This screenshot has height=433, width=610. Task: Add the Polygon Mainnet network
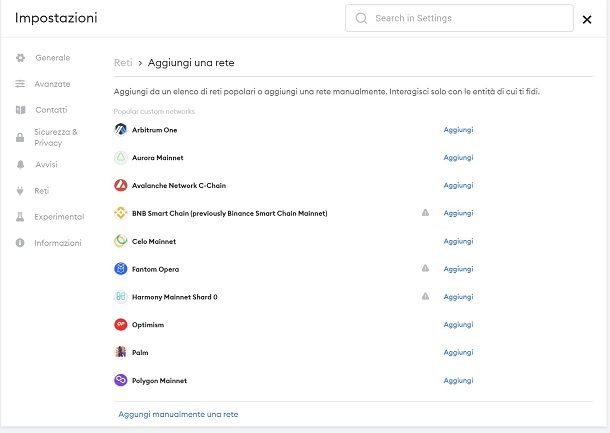[458, 380]
